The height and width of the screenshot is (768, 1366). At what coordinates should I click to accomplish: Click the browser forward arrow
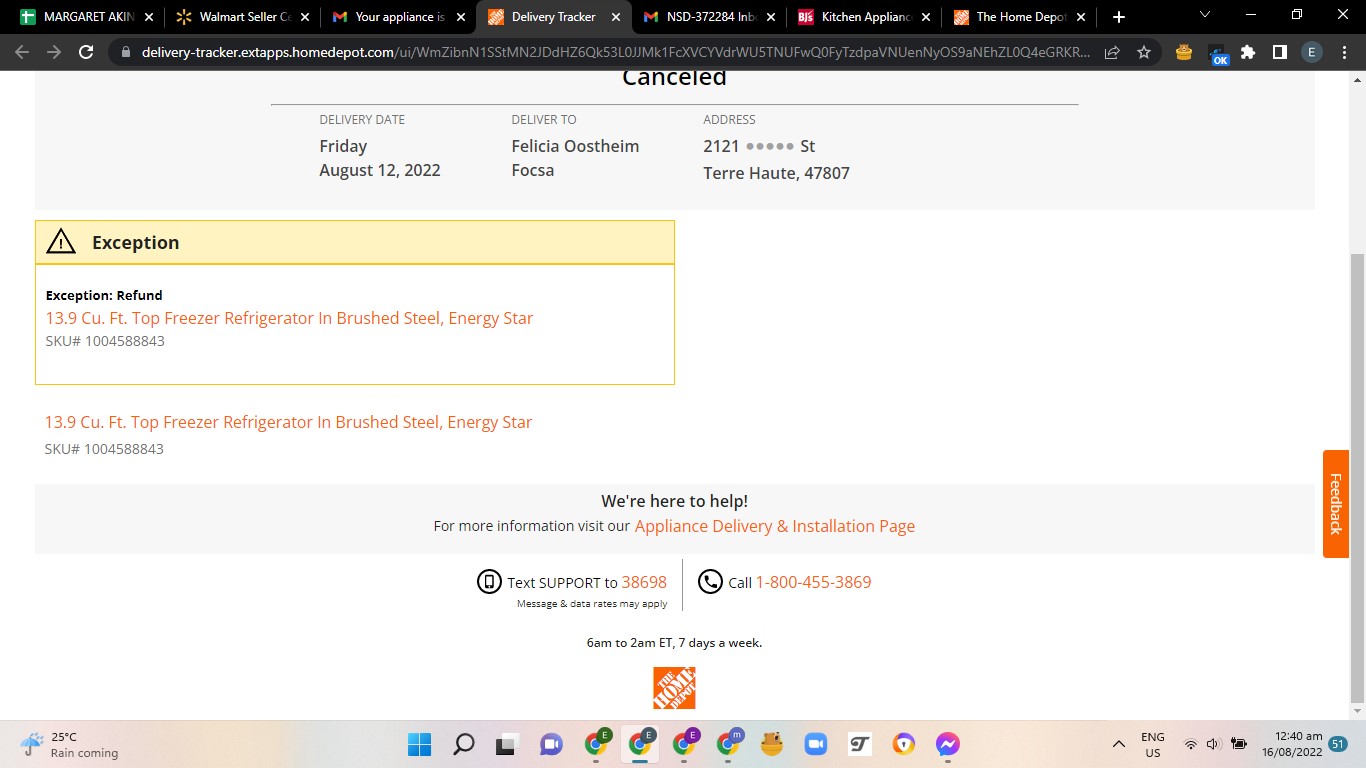54,52
